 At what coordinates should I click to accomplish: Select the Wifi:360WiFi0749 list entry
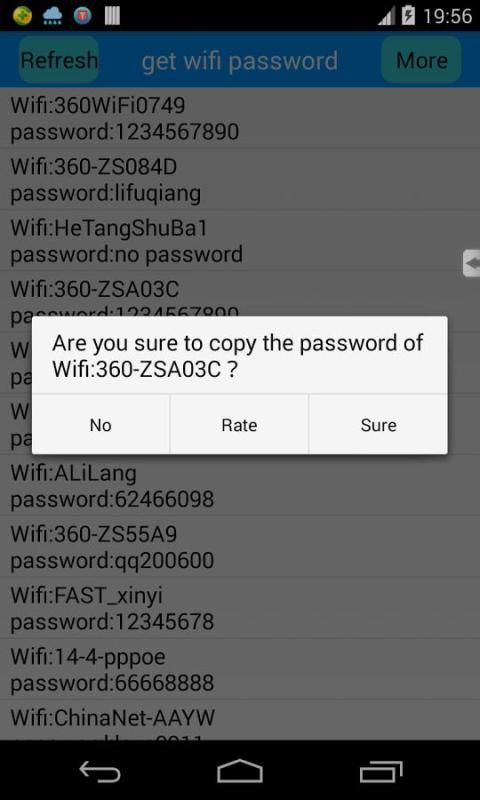point(240,118)
